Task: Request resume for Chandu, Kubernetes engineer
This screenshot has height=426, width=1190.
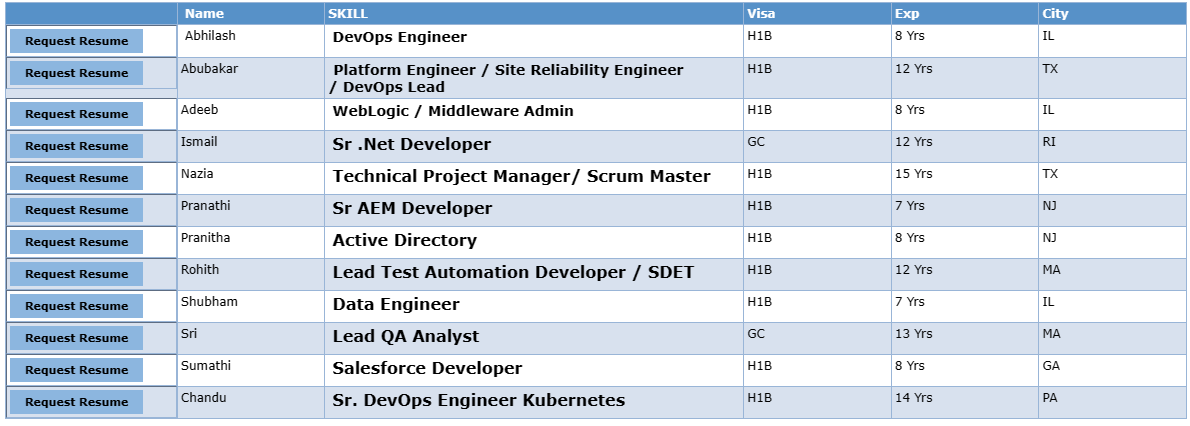Action: pyautogui.click(x=76, y=402)
